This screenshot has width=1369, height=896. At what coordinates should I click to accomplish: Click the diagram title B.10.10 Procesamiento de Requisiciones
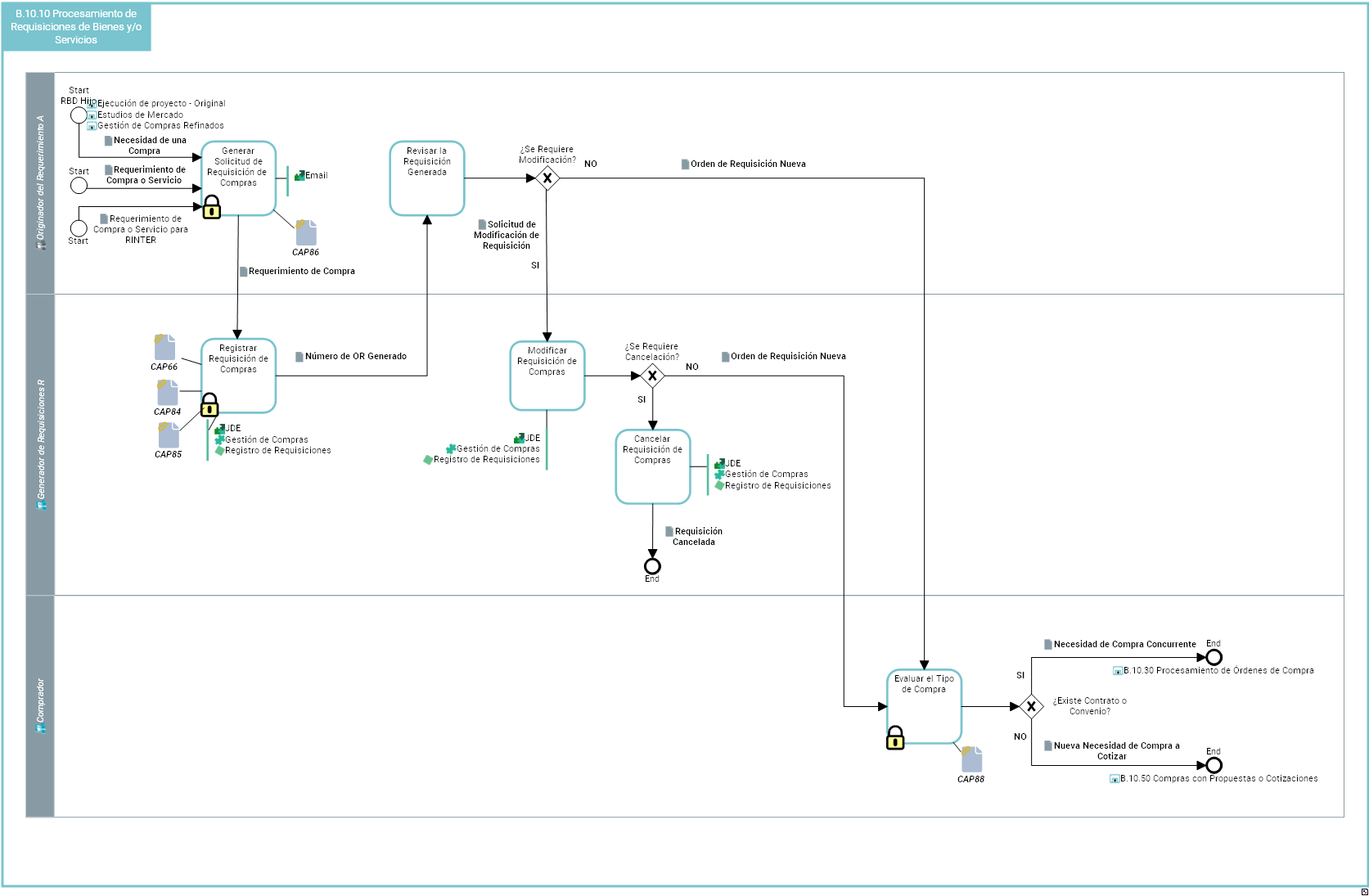click(x=76, y=27)
